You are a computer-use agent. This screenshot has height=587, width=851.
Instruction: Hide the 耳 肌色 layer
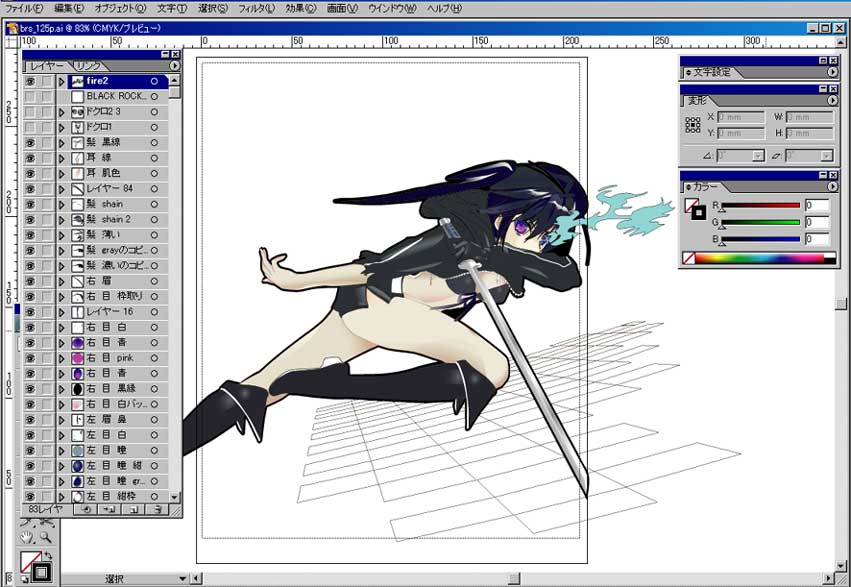pos(30,174)
